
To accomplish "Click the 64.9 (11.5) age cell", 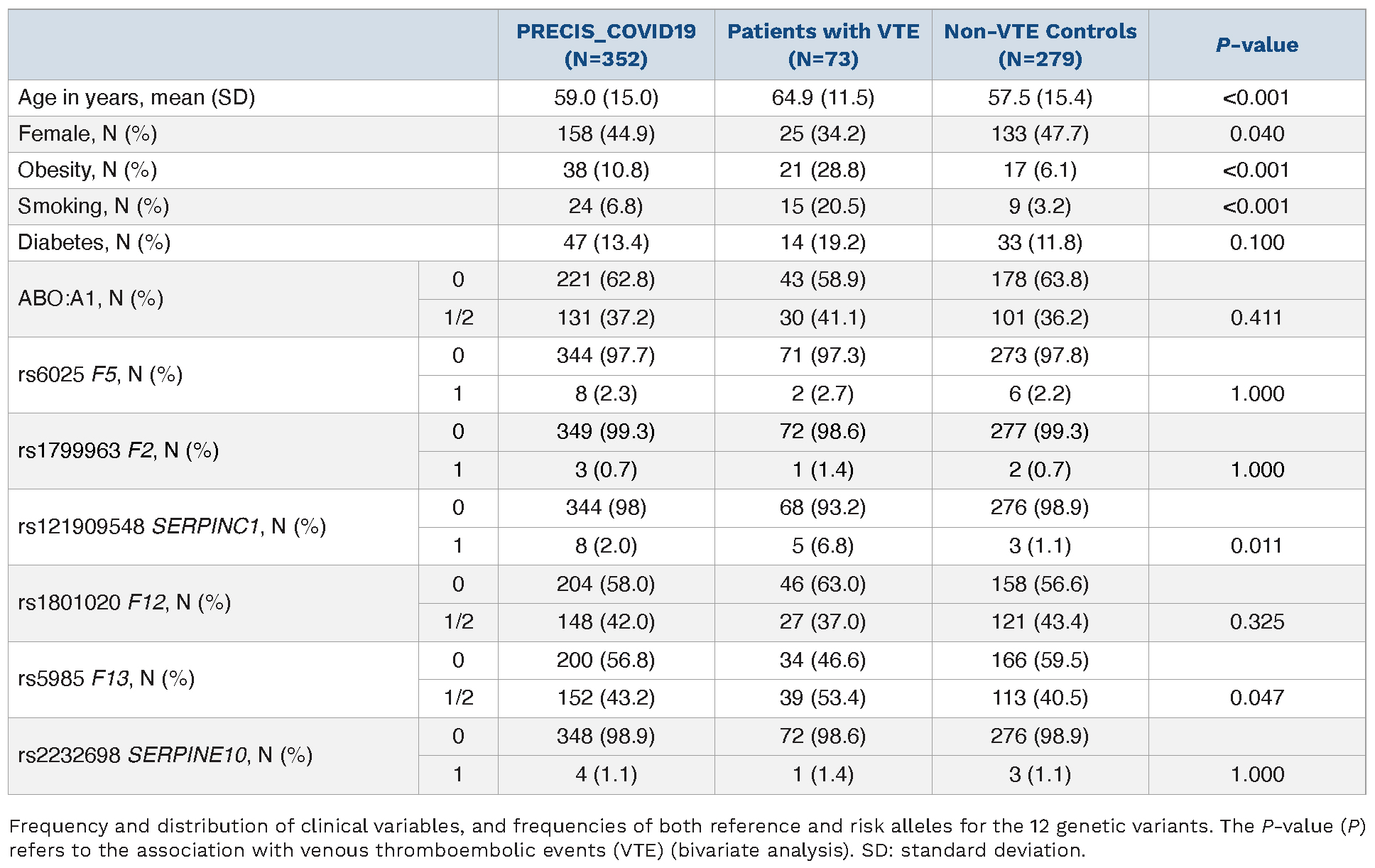I will coord(823,97).
